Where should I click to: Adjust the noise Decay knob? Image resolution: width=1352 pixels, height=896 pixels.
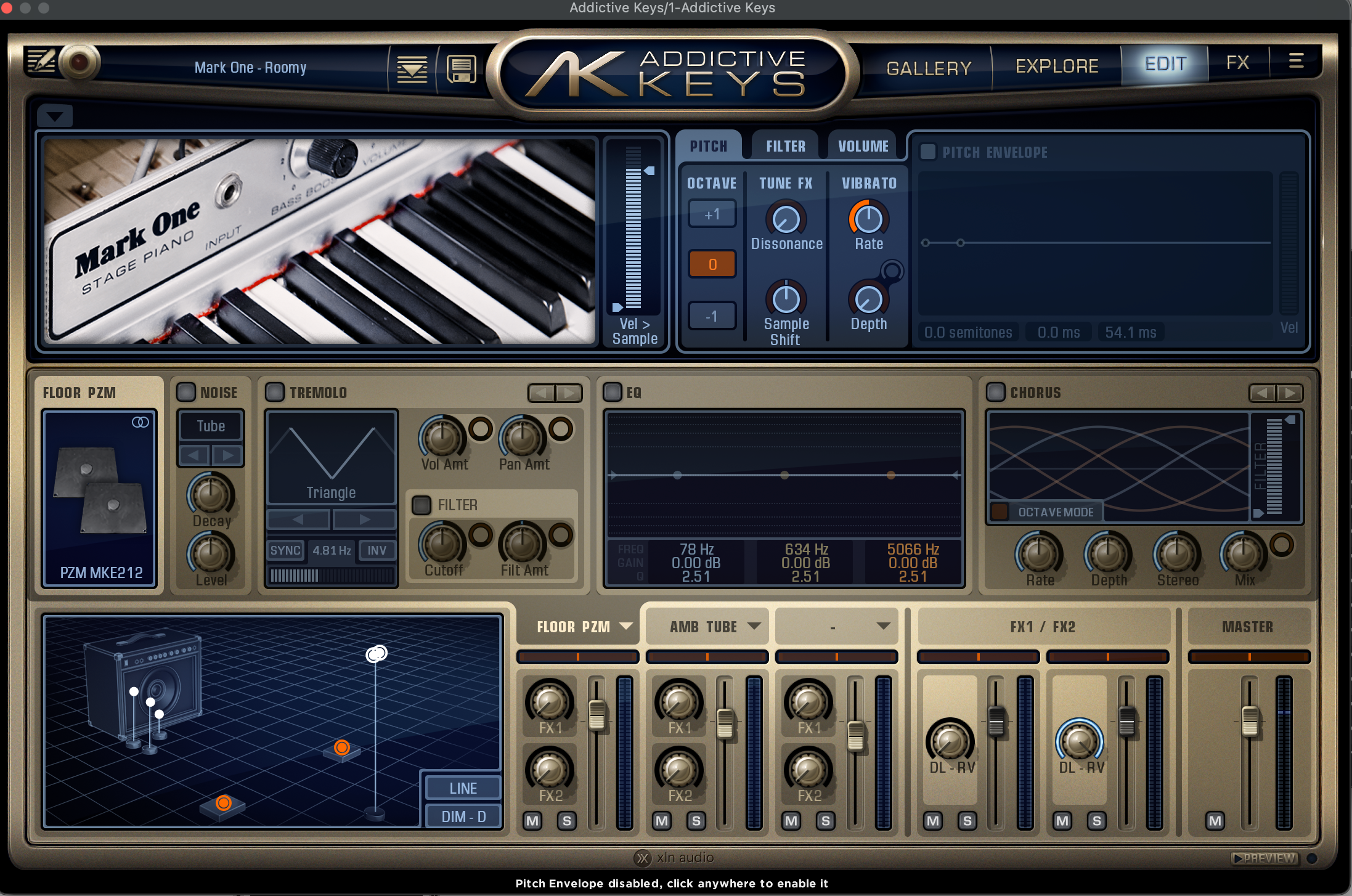tap(211, 494)
